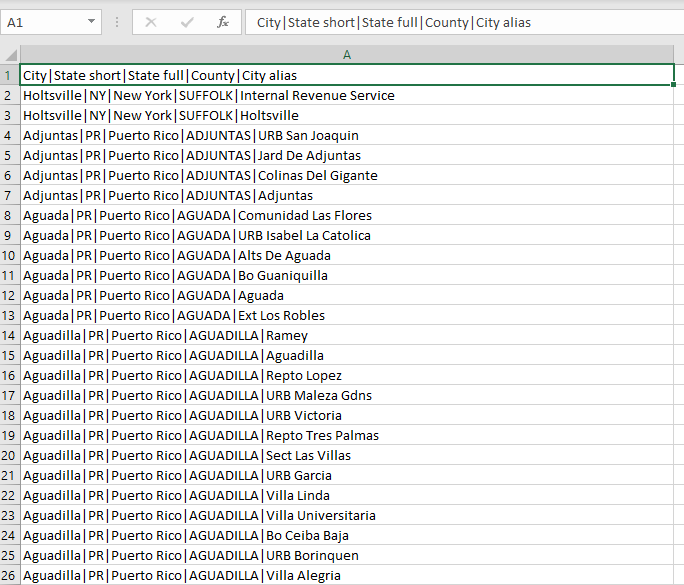Select the Villa Linda cell
The width and height of the screenshot is (684, 585).
[x=347, y=496]
